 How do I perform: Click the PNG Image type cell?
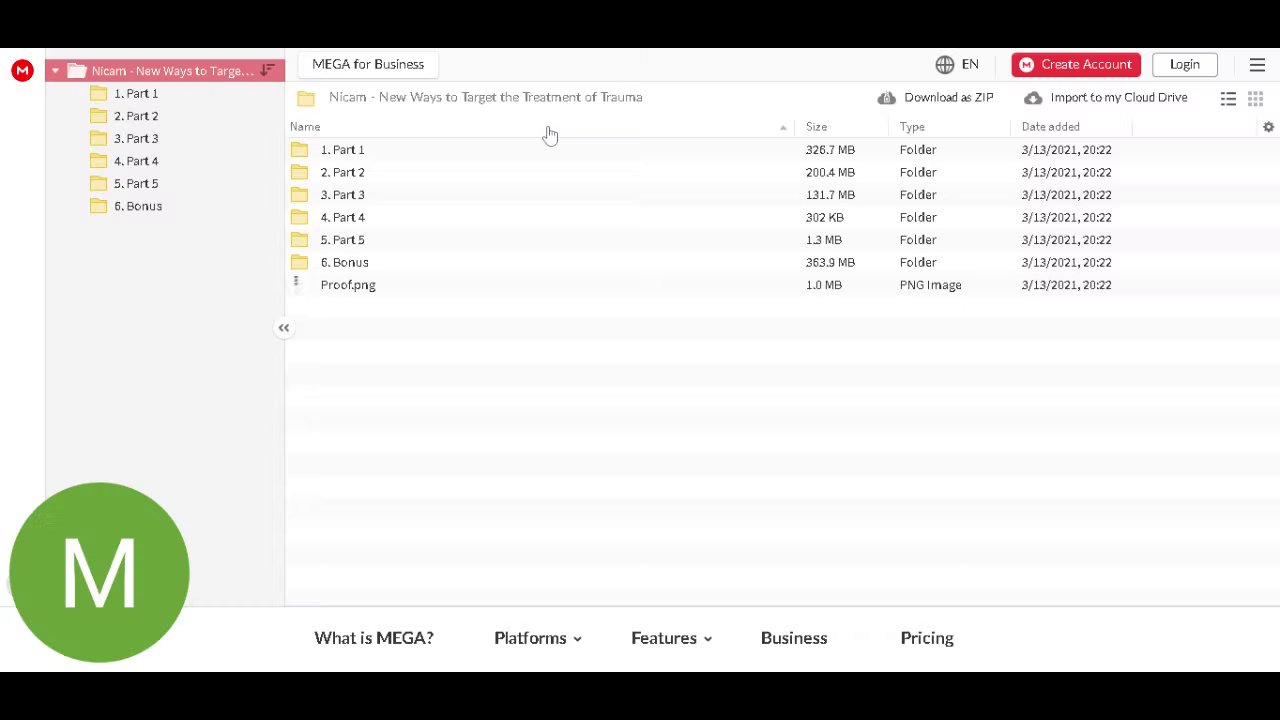point(930,285)
